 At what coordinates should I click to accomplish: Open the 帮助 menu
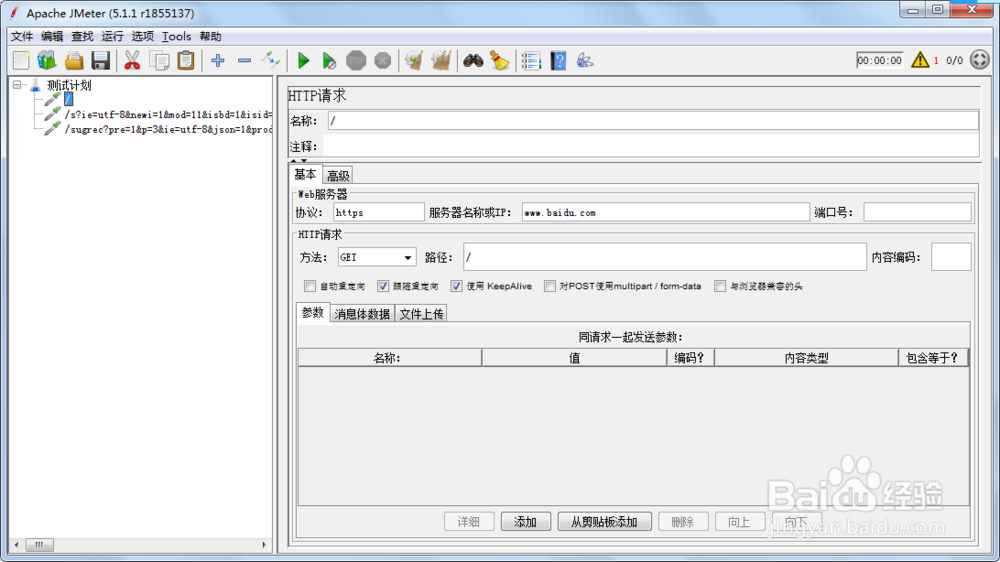pos(210,36)
